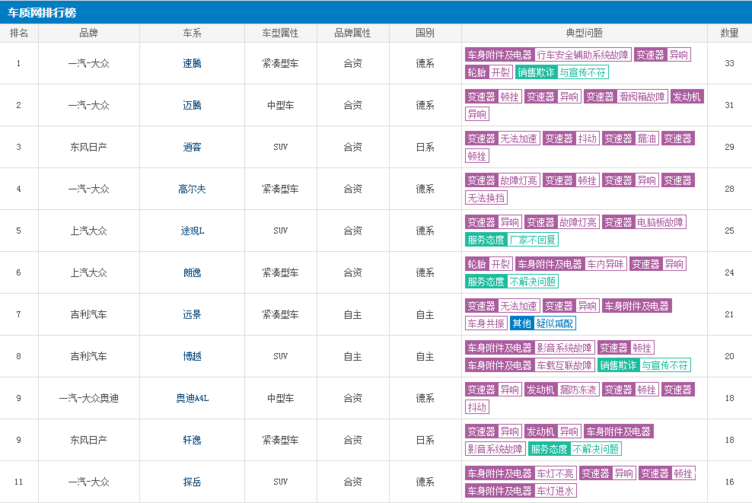Click 自主 brand attribute in 博越 row
The image size is (752, 503).
coord(352,356)
